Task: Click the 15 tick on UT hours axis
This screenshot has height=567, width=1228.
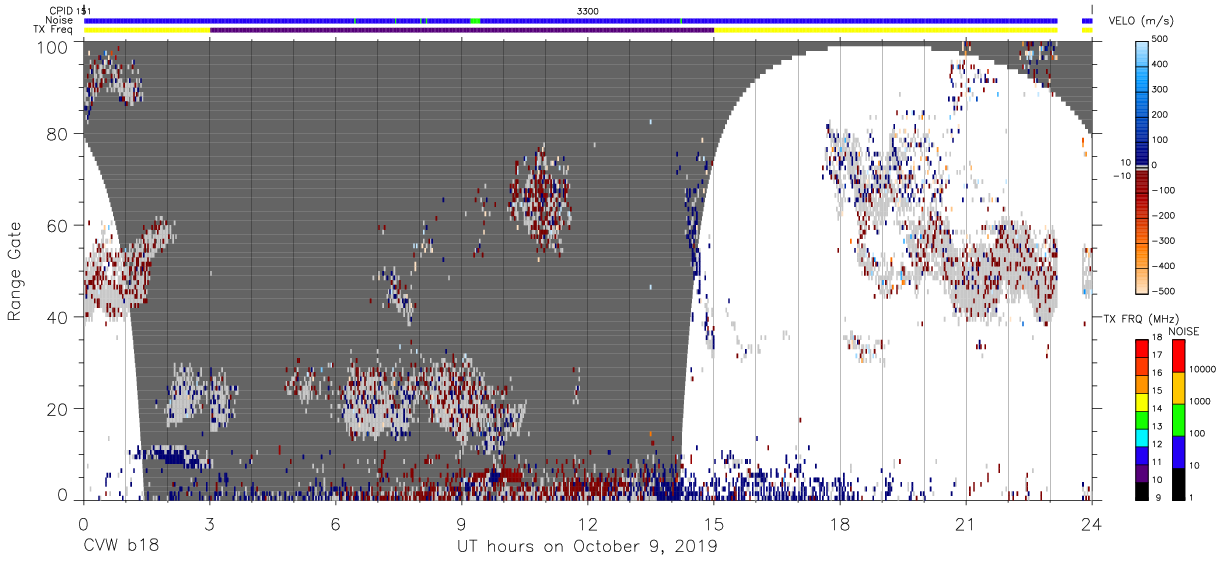Action: pyautogui.click(x=714, y=523)
